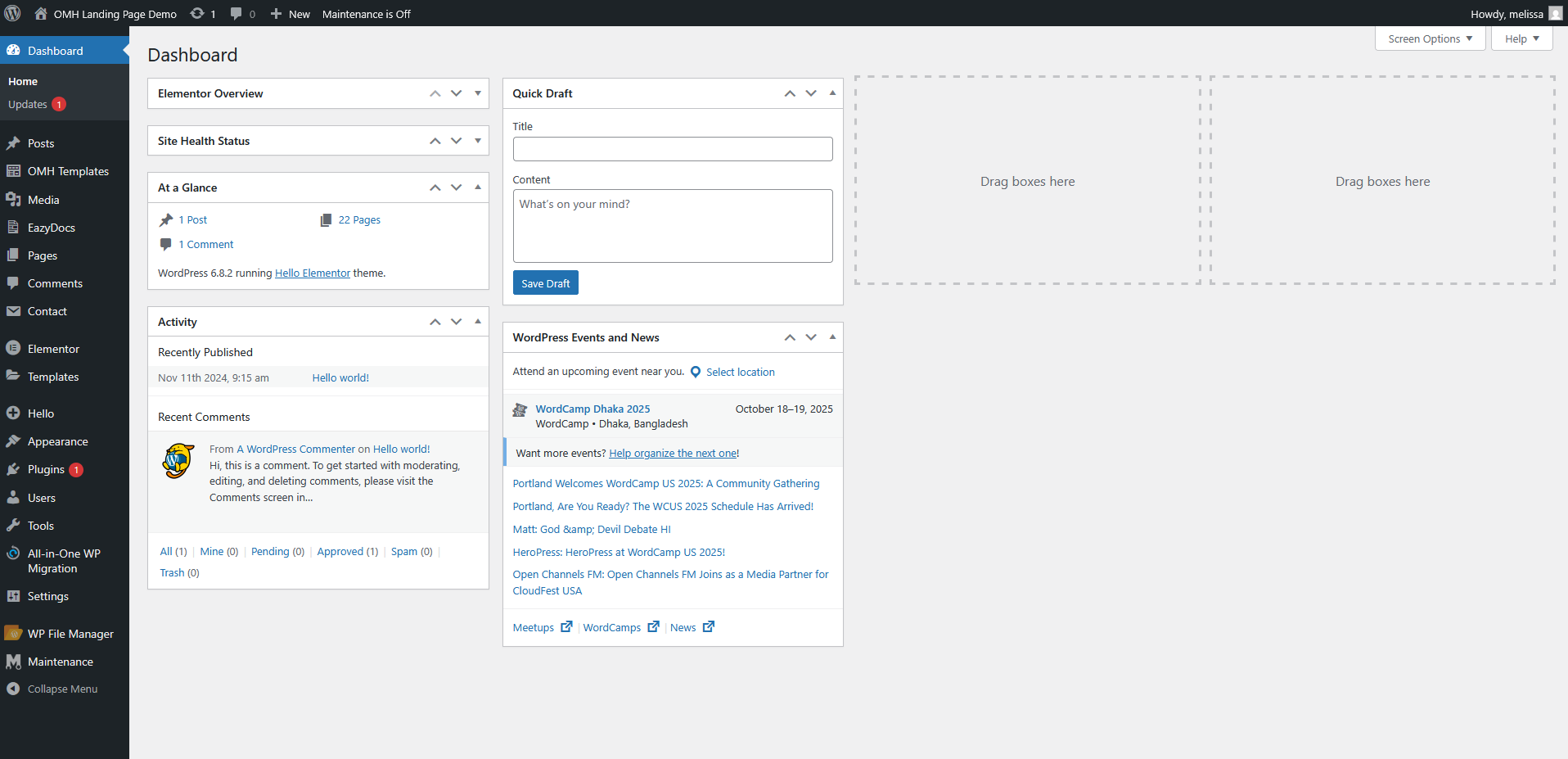Click the comments bubble icon in admin bar

(237, 14)
